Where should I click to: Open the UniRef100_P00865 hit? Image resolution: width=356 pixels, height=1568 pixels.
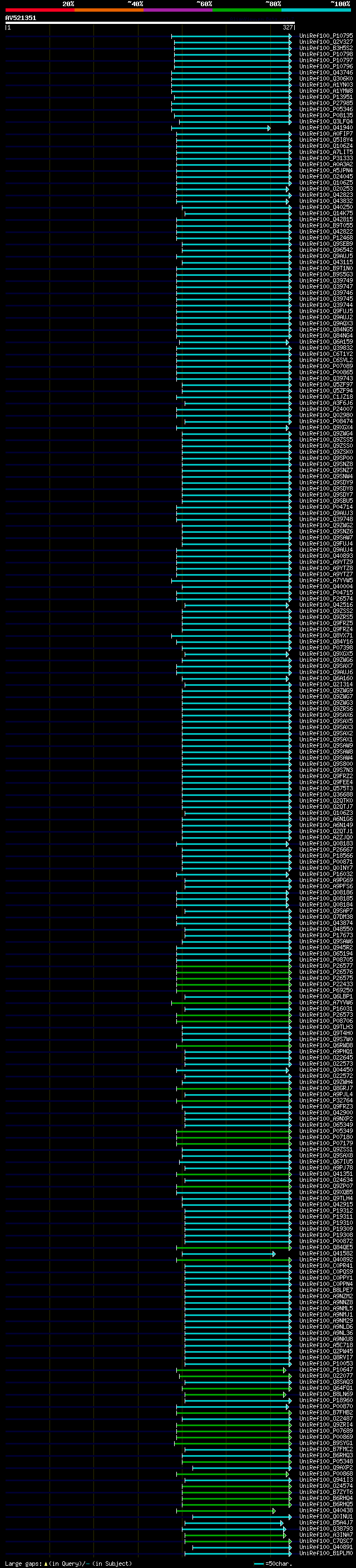tap(326, 373)
